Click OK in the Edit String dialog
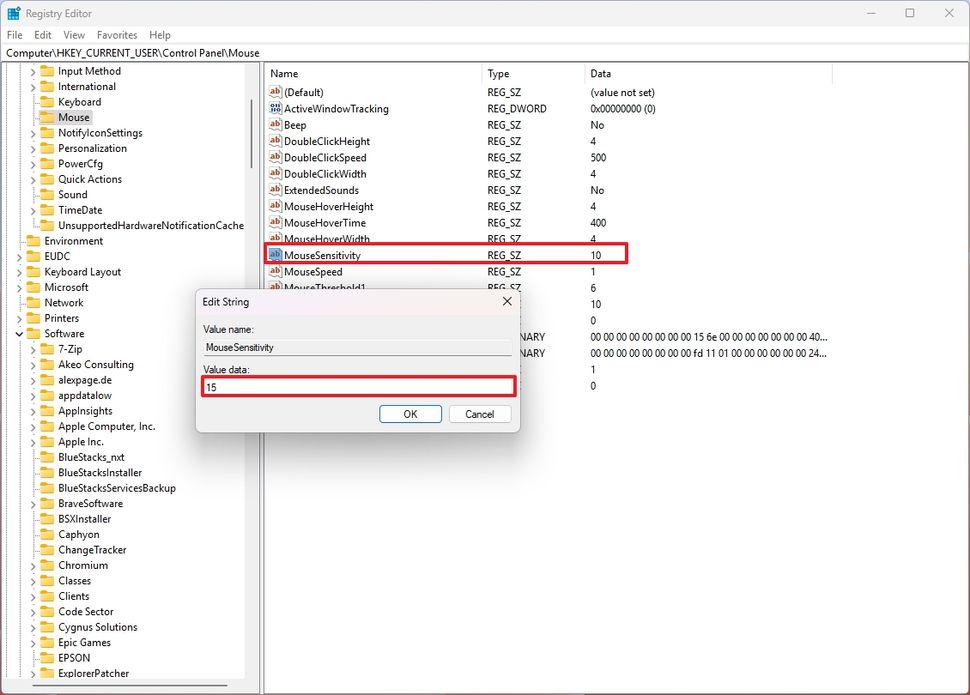Image resolution: width=970 pixels, height=695 pixels. [410, 413]
